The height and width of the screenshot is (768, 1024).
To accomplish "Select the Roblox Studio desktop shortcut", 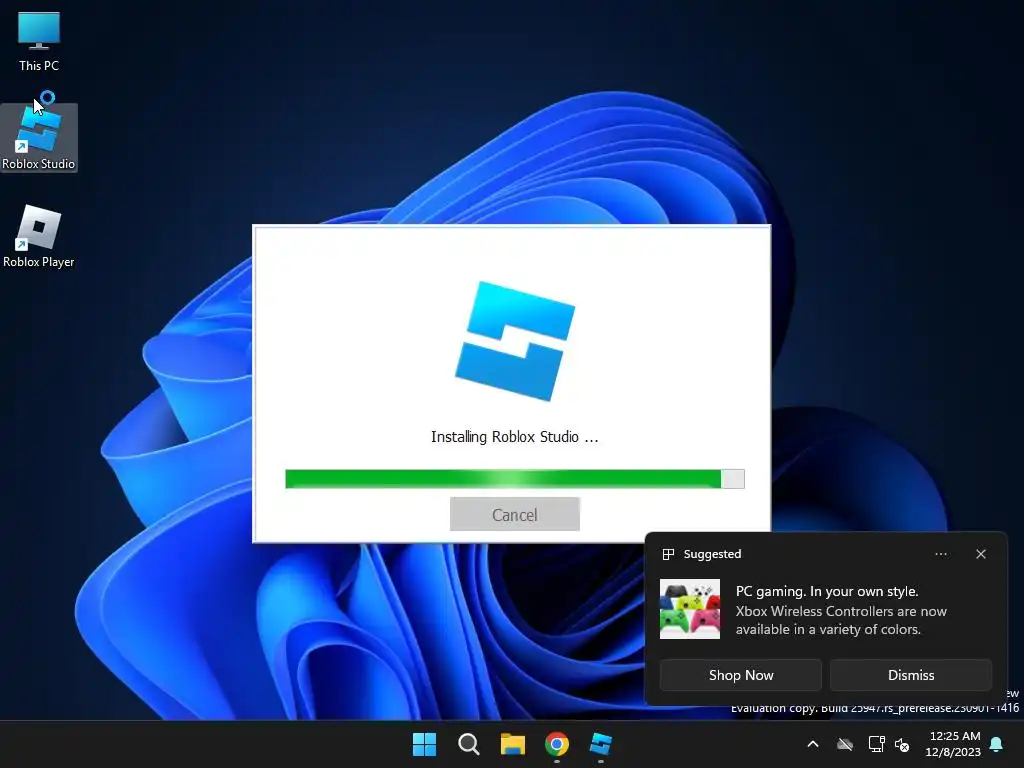I will pos(39,138).
